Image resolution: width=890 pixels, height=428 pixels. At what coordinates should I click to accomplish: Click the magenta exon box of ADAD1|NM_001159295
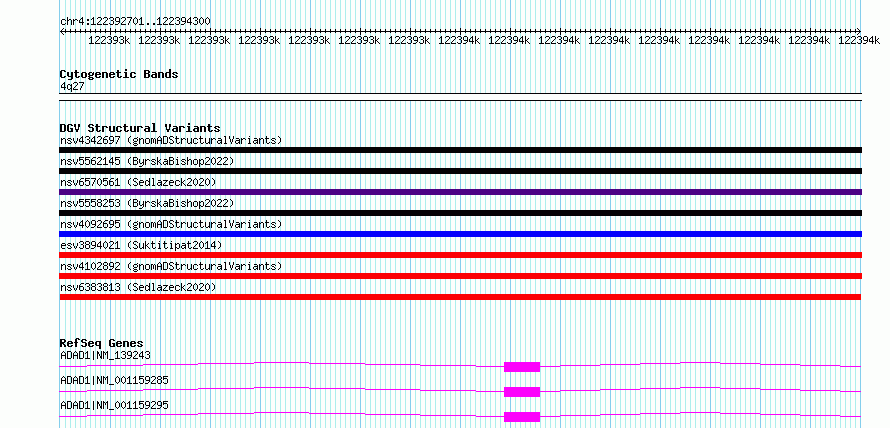coord(522,417)
